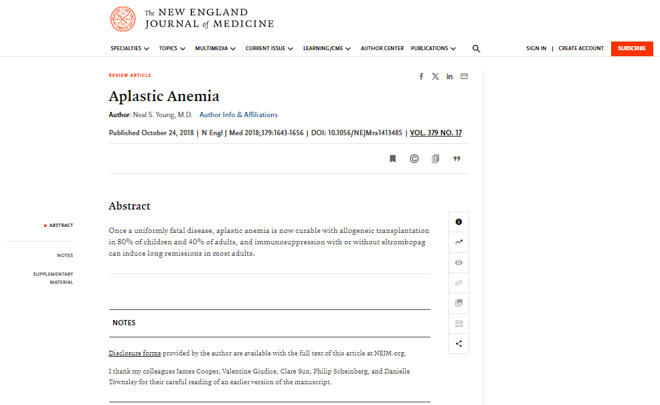The image size is (660, 405).
Task: Open permissions copyright icon
Action: [414, 159]
